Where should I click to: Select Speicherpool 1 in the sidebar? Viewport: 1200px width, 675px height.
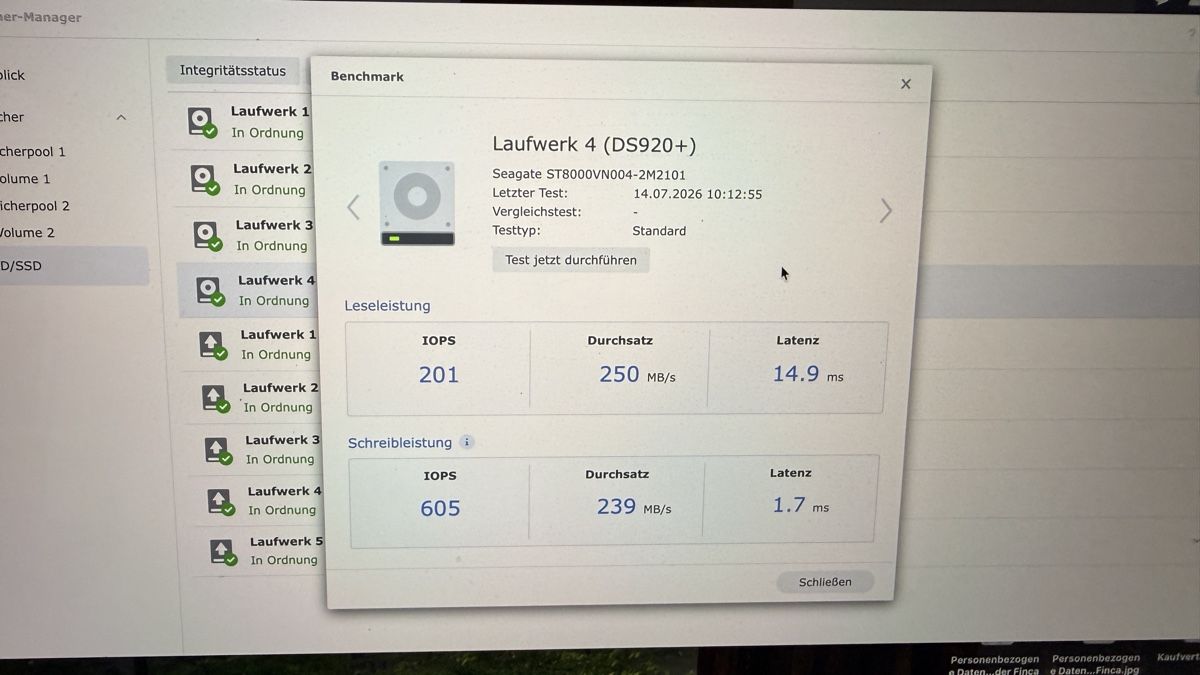(33, 152)
